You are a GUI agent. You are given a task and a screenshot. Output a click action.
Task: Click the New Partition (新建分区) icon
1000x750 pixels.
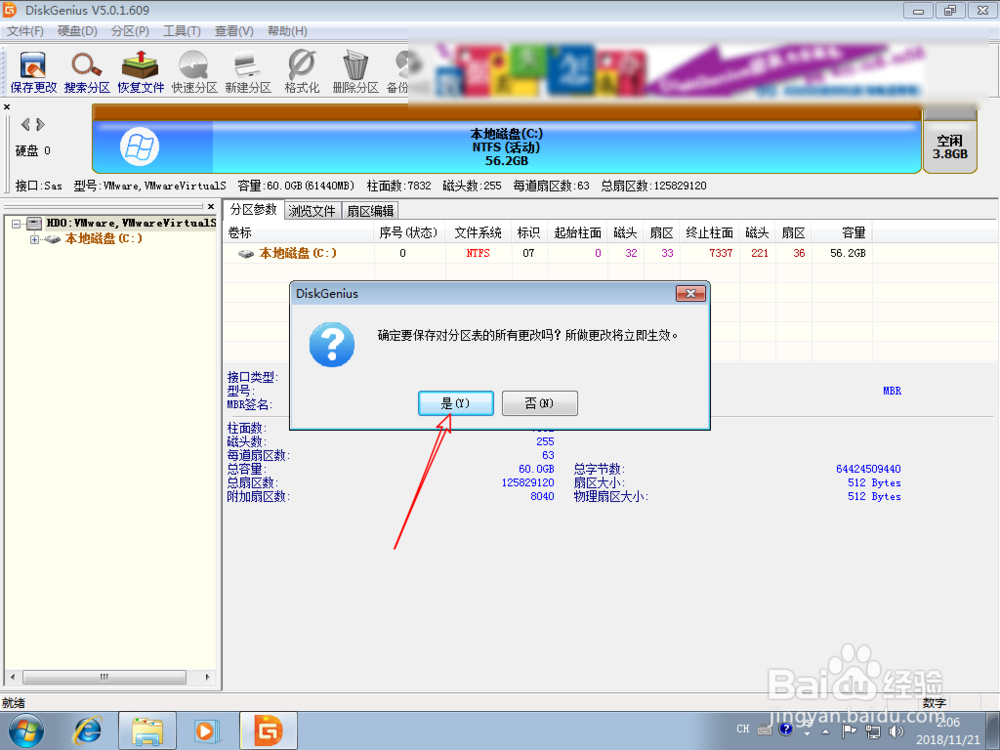tap(248, 72)
